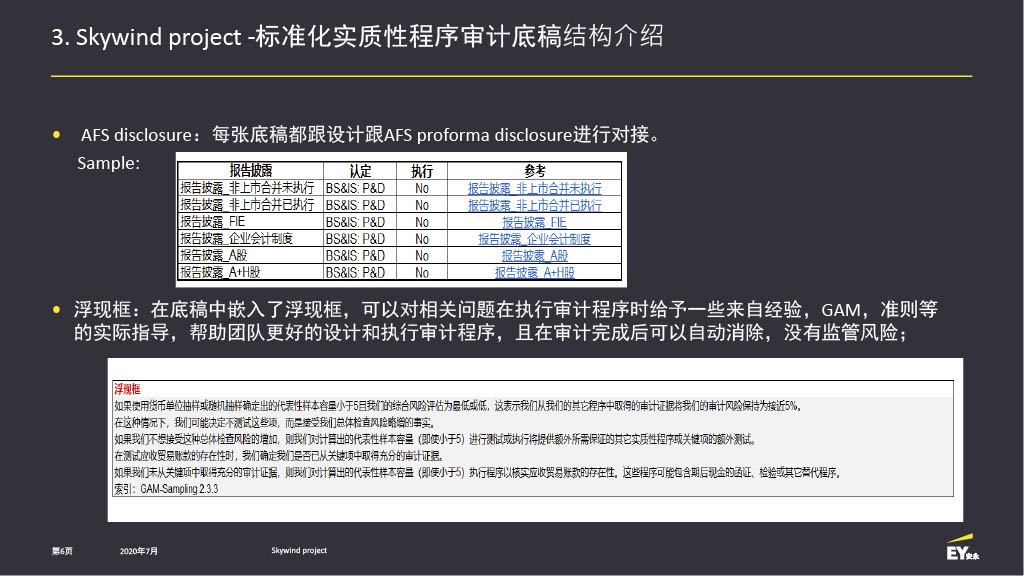Click the No cell in the A股 row
This screenshot has height=576, width=1024.
point(422,256)
